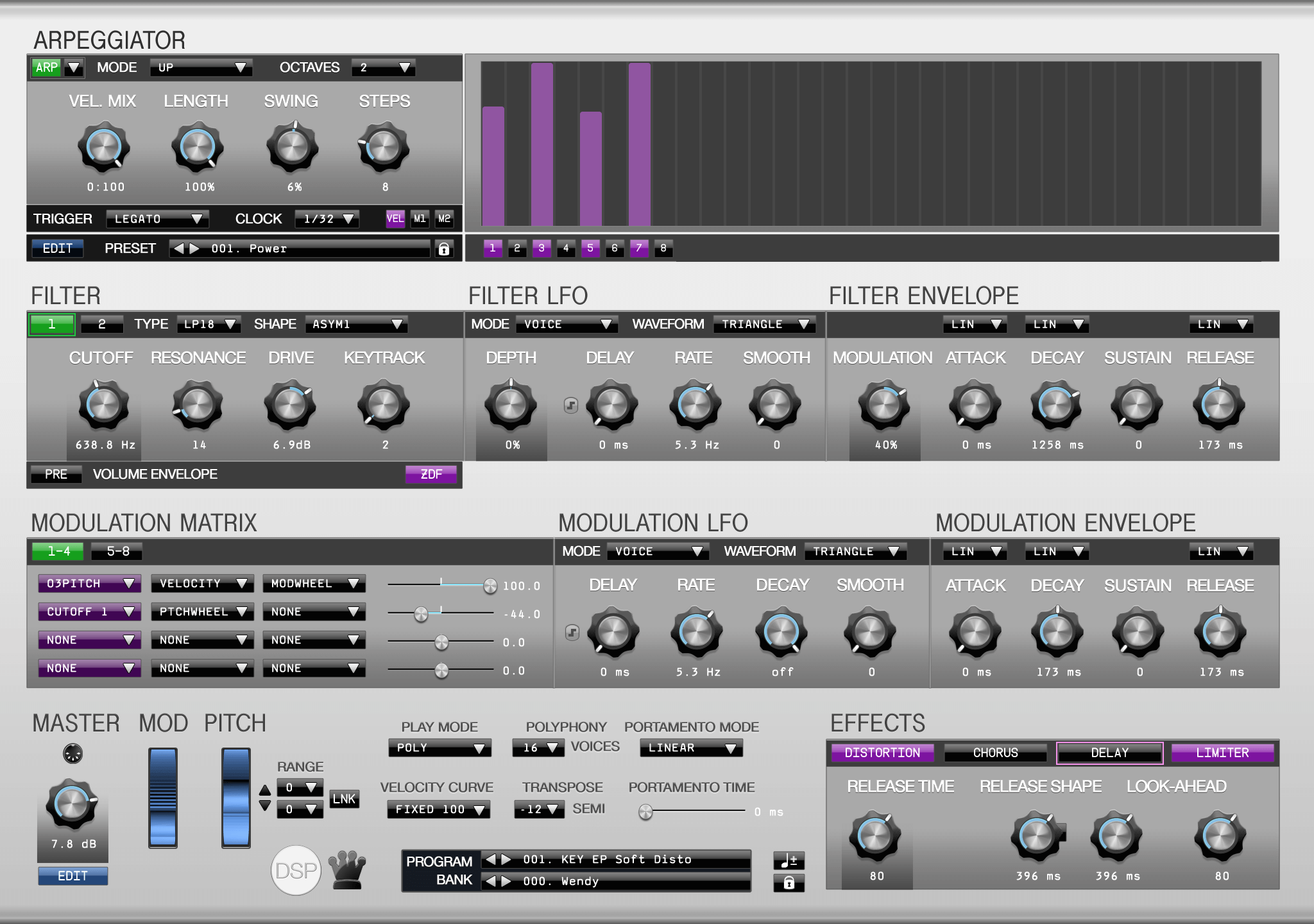Select filter 1 tab
The width and height of the screenshot is (1314, 924).
click(52, 324)
